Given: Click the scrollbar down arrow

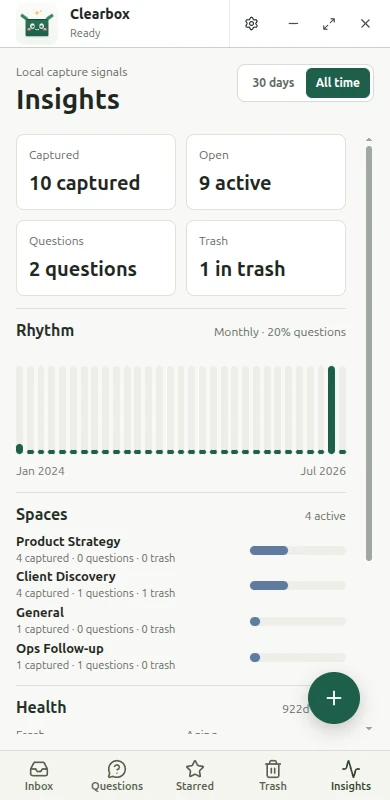Looking at the screenshot, I should tap(369, 729).
